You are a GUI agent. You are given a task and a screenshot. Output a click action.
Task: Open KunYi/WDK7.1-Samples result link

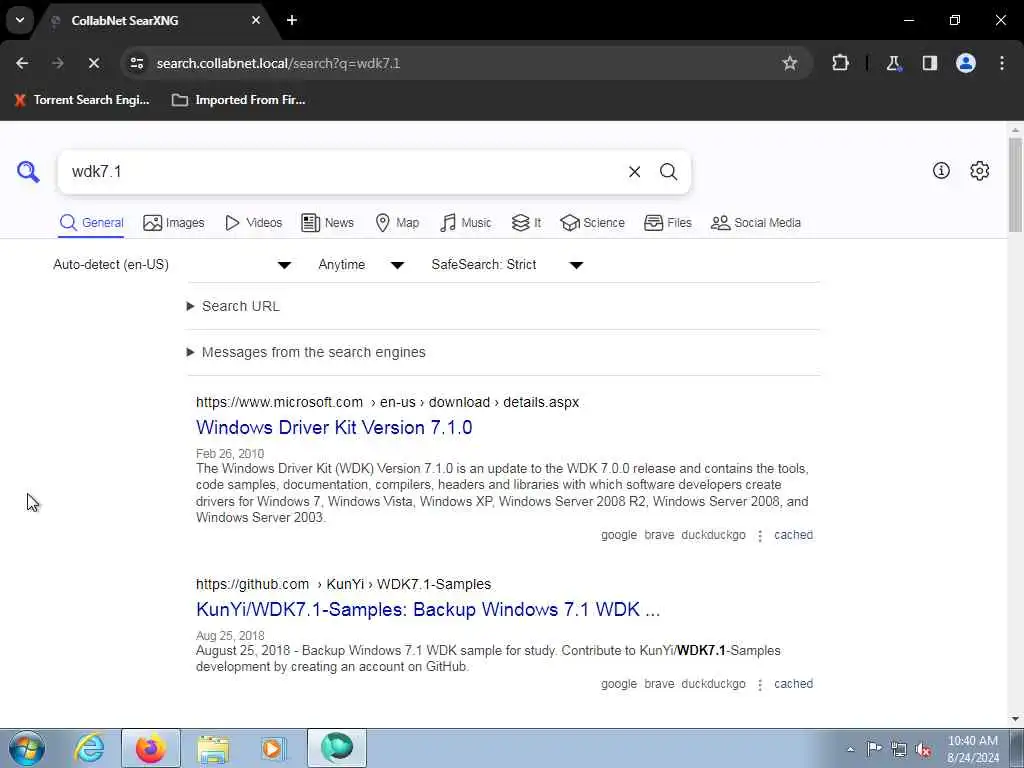pyautogui.click(x=428, y=609)
